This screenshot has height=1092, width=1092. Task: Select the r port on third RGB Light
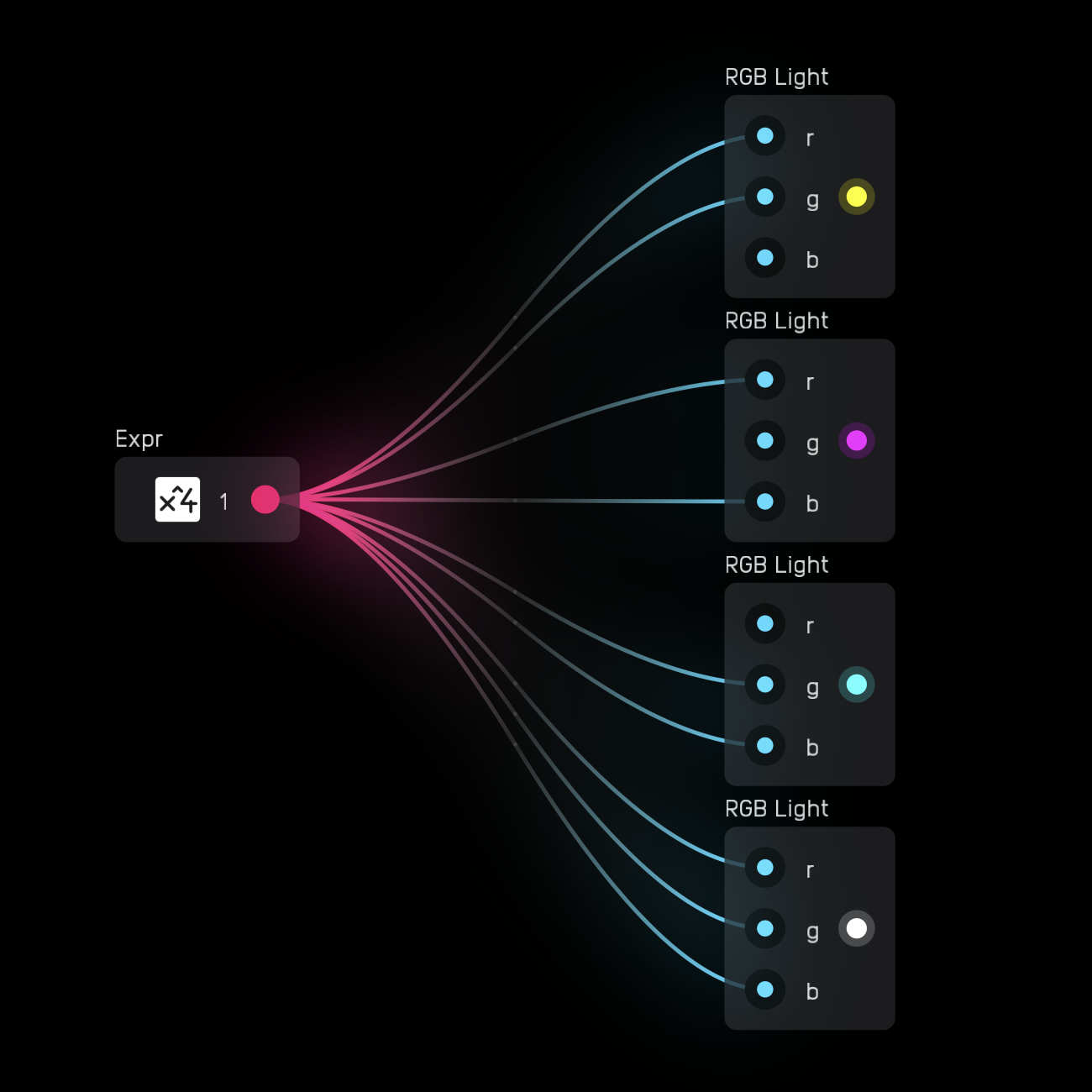764,623
